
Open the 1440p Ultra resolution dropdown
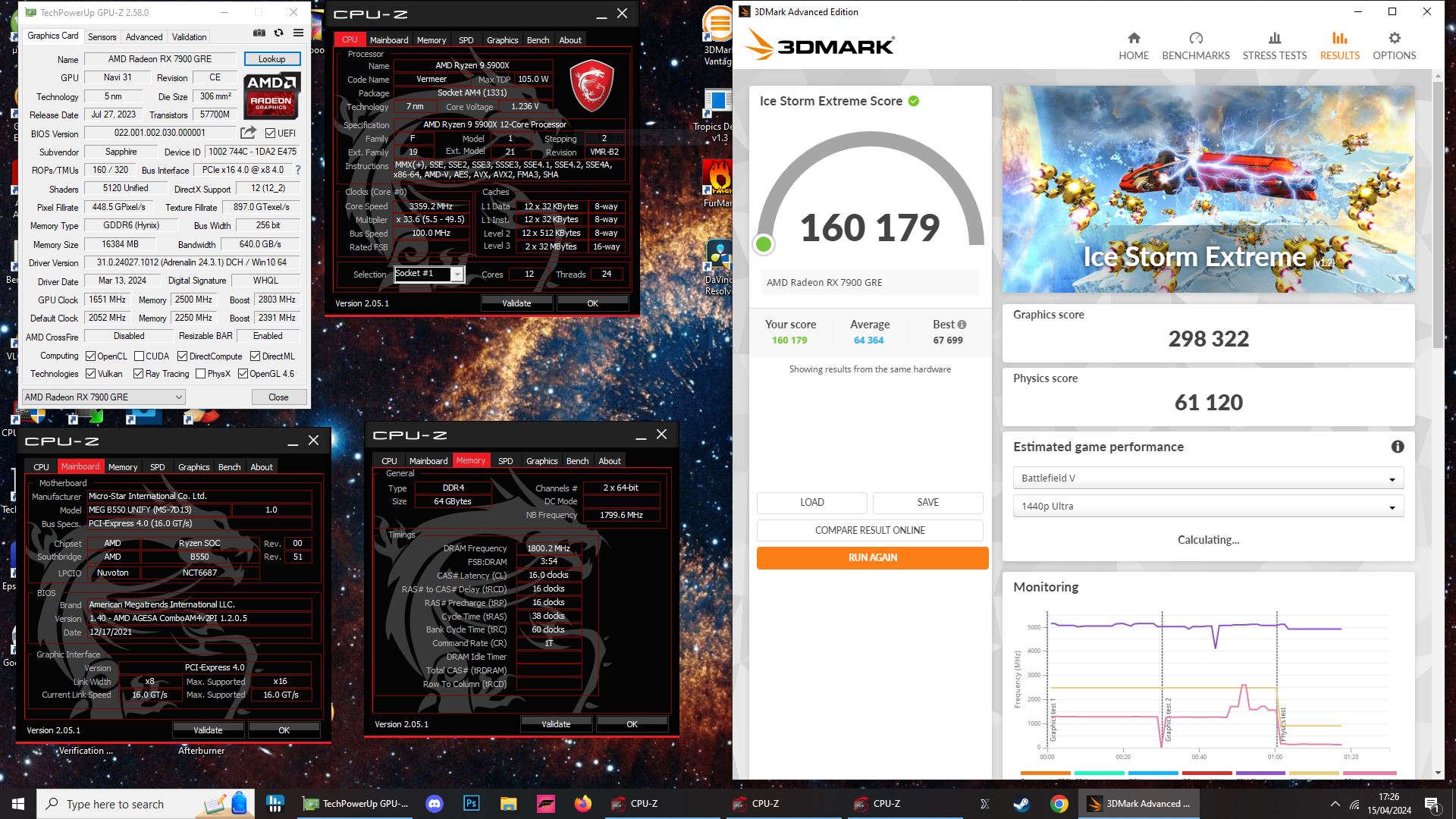[x=1208, y=506]
